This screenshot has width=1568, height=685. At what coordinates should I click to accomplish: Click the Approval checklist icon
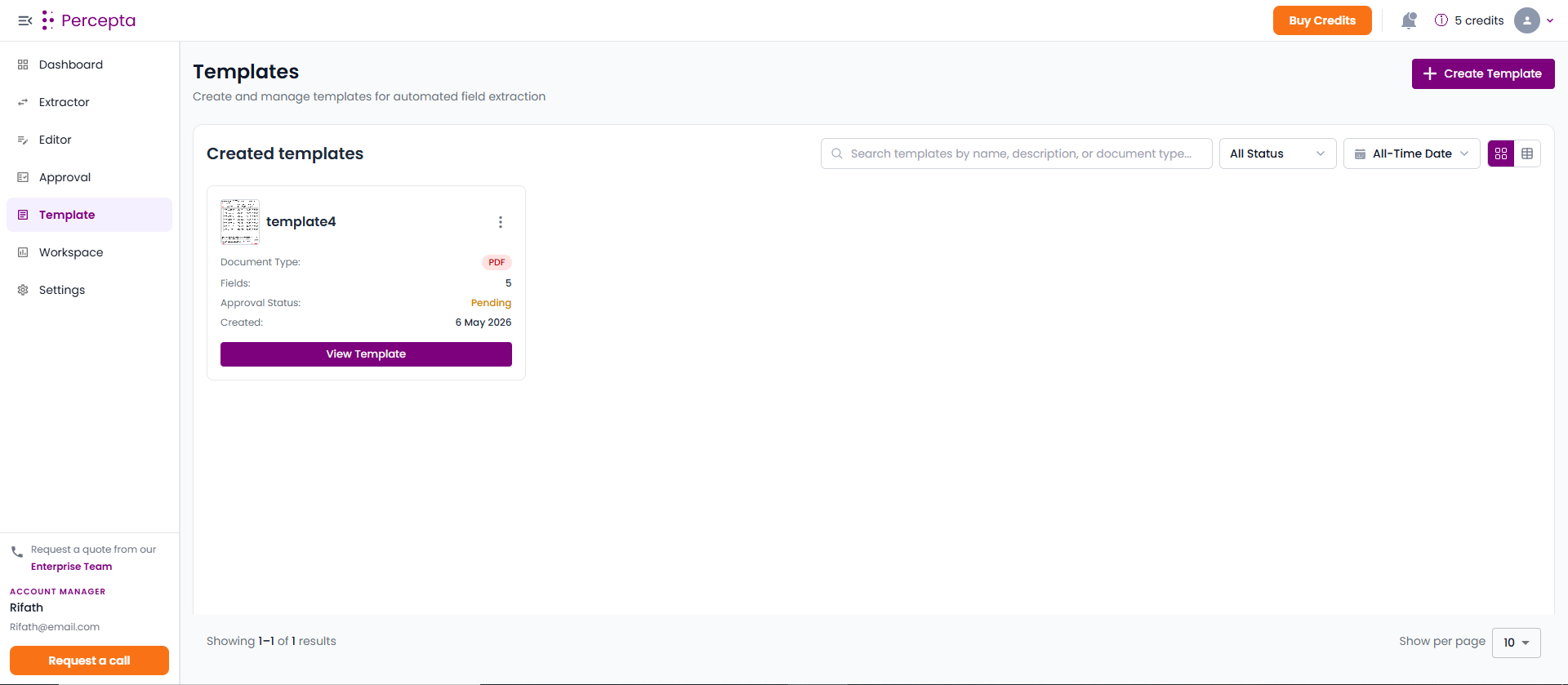pyautogui.click(x=23, y=177)
